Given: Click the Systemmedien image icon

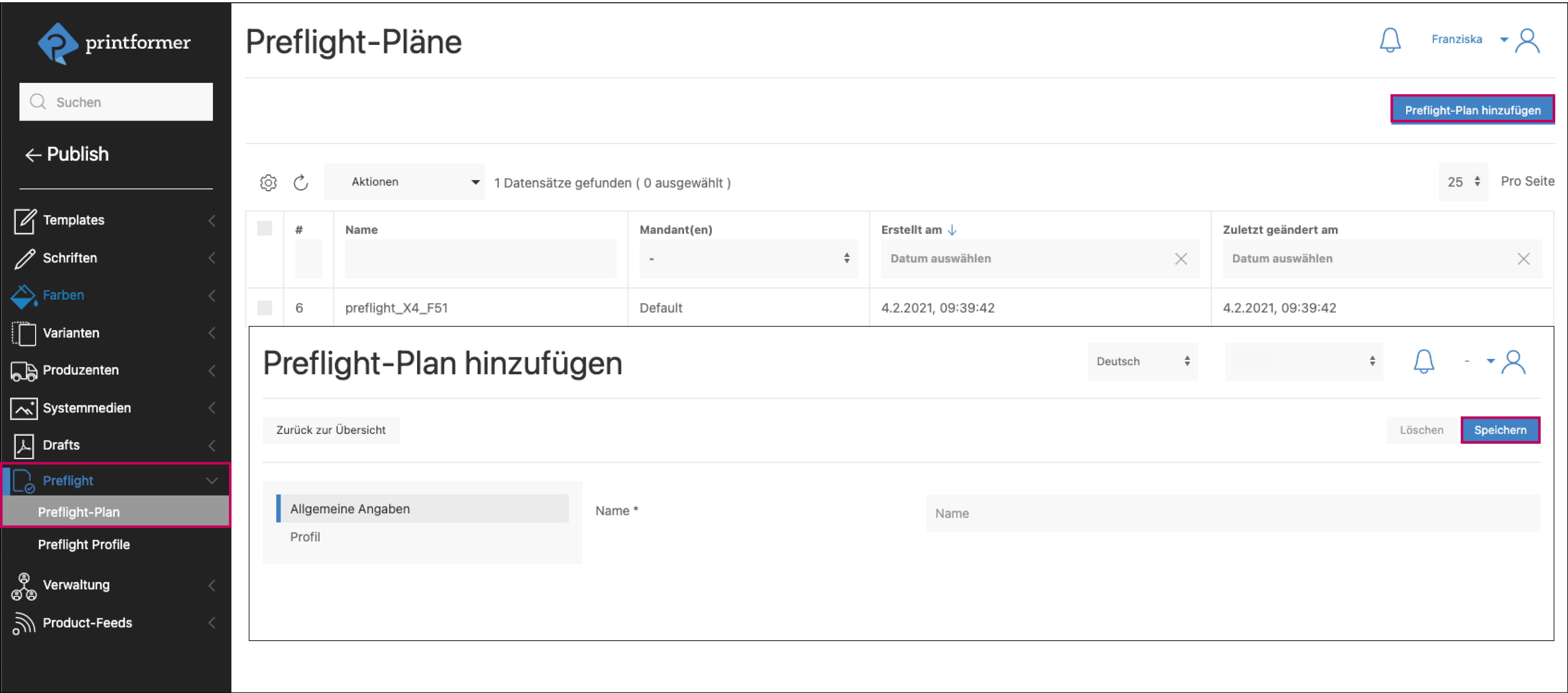Looking at the screenshot, I should [23, 408].
